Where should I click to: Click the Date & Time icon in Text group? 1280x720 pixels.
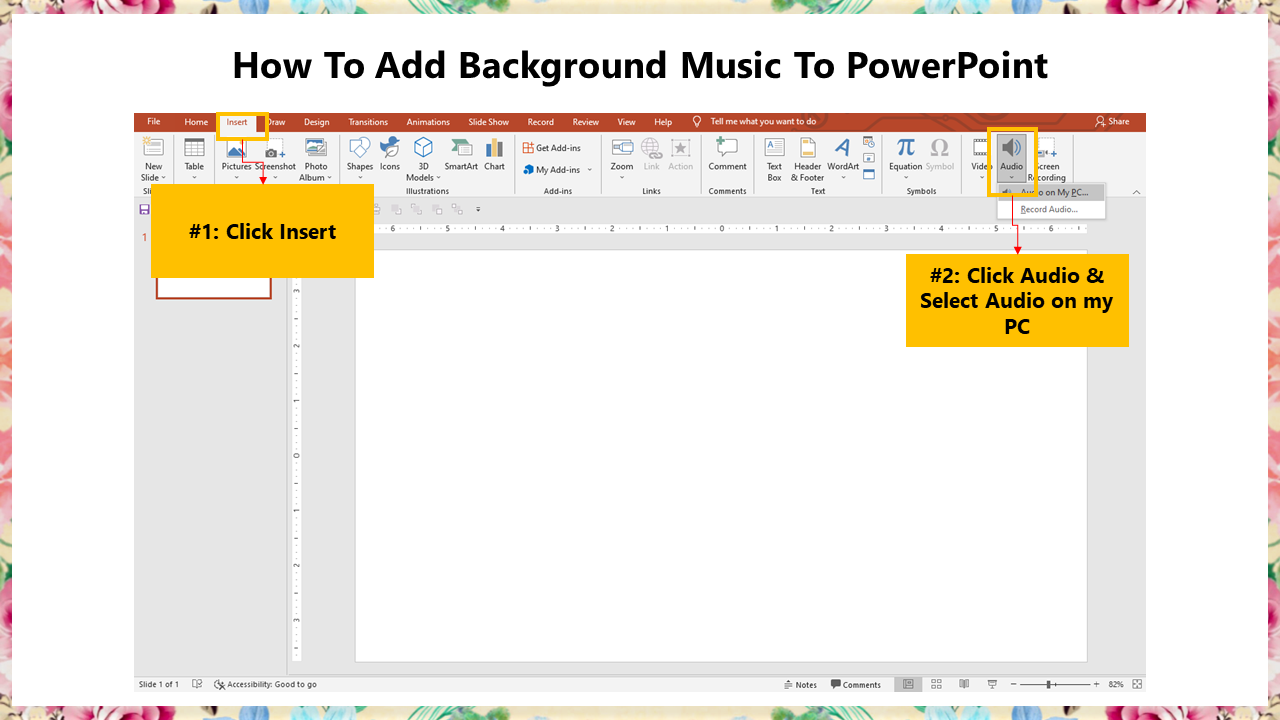tap(868, 142)
